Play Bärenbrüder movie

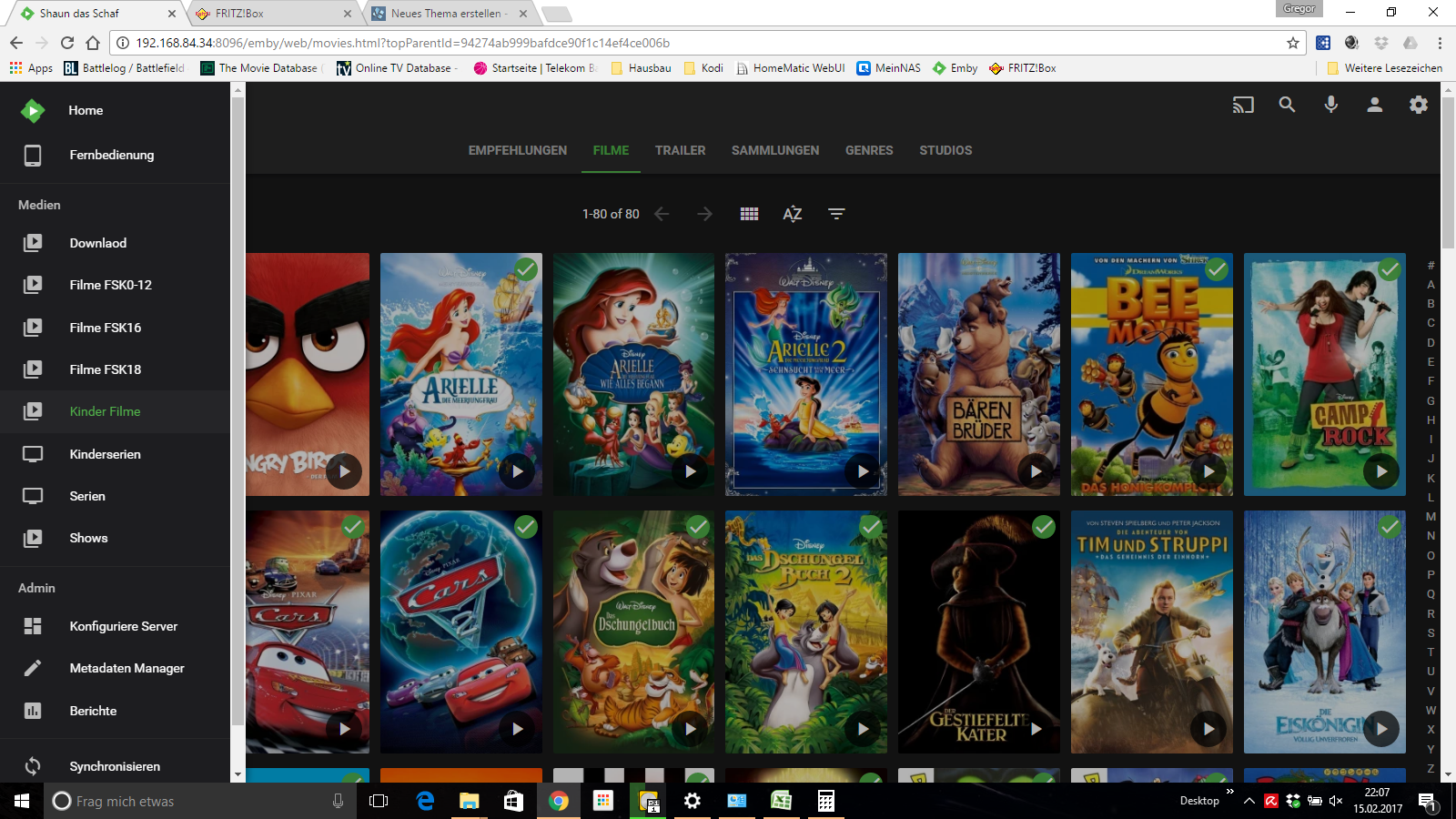click(1036, 471)
